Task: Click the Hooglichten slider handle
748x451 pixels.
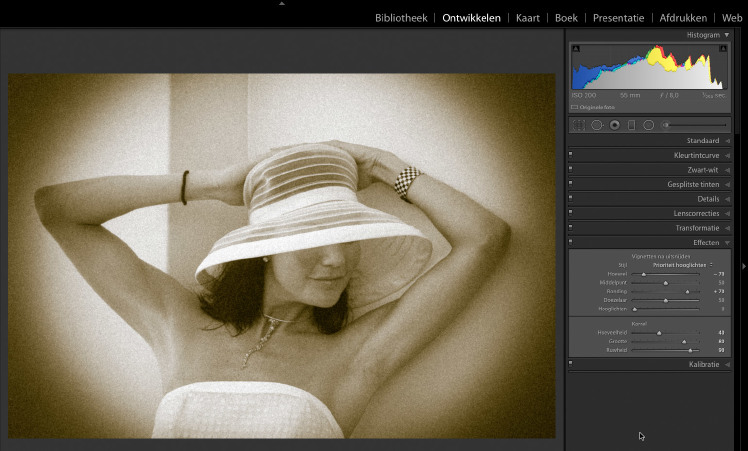Action: [x=635, y=309]
